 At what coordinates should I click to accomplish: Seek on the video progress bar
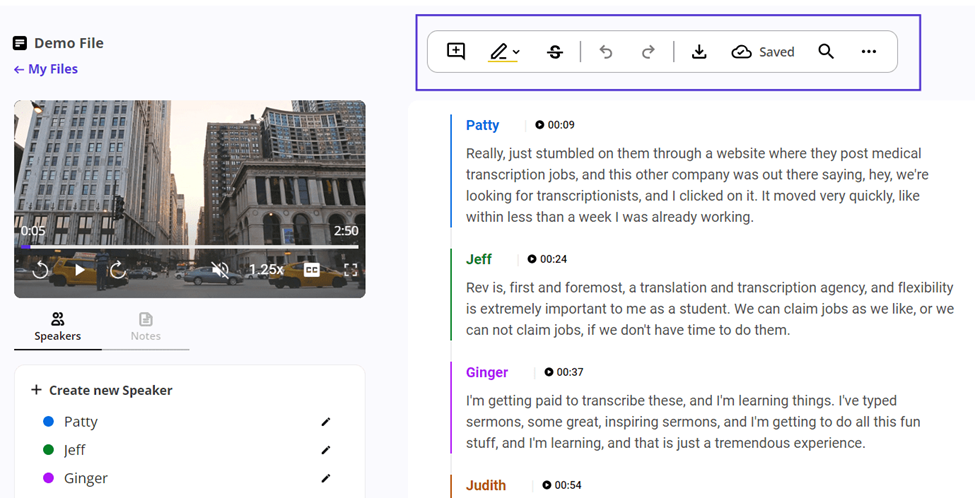[x=190, y=247]
